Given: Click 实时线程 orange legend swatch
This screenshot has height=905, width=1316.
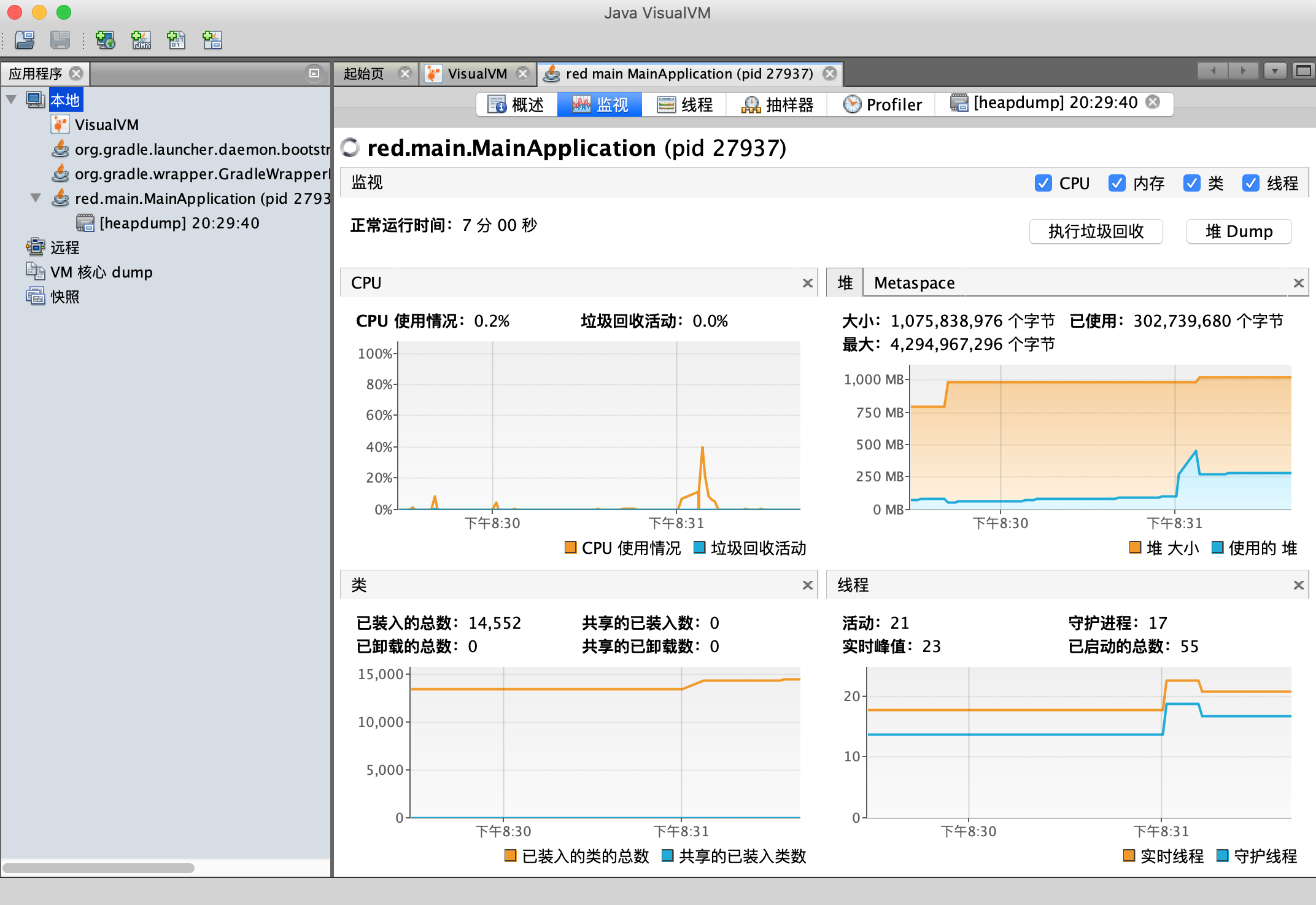Looking at the screenshot, I should [x=1129, y=855].
